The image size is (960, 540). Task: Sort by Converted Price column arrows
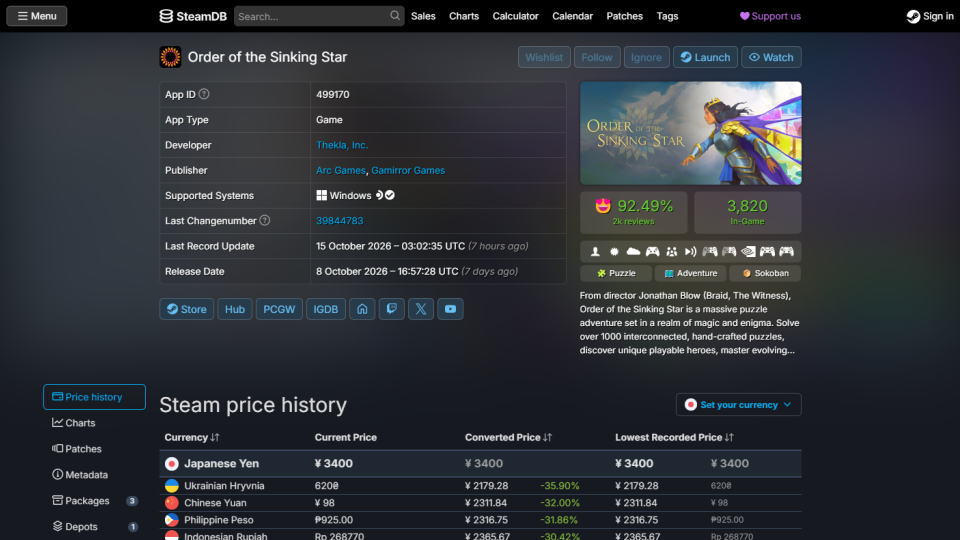pos(547,437)
